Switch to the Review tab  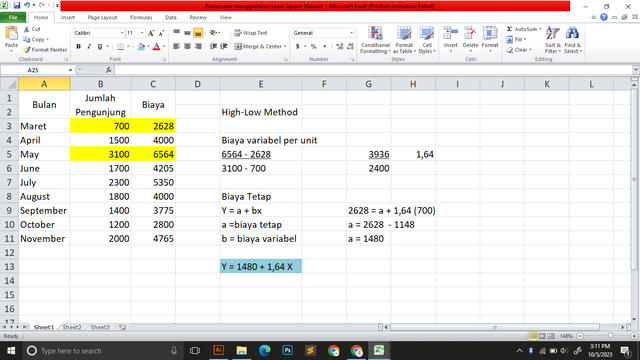198,18
